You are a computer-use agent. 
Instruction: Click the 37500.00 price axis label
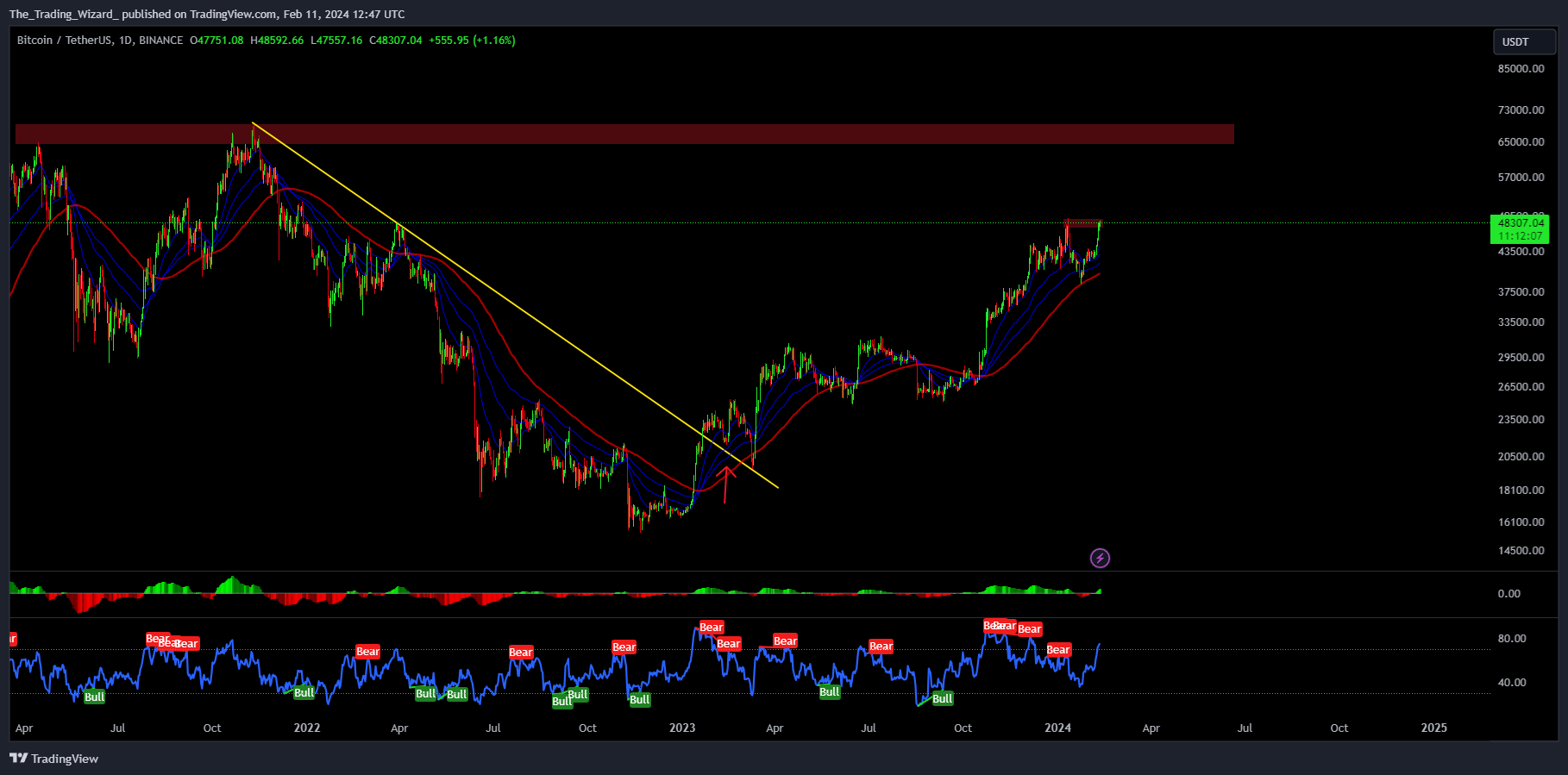1521,292
